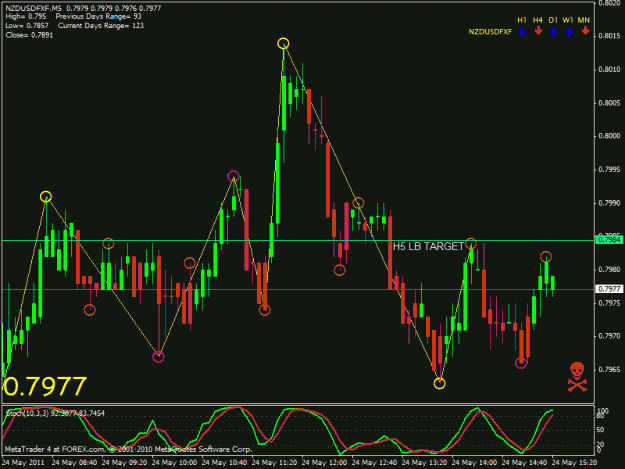
Task: Select the magenta circle at the 10:00 swing low
Action: coord(158,357)
